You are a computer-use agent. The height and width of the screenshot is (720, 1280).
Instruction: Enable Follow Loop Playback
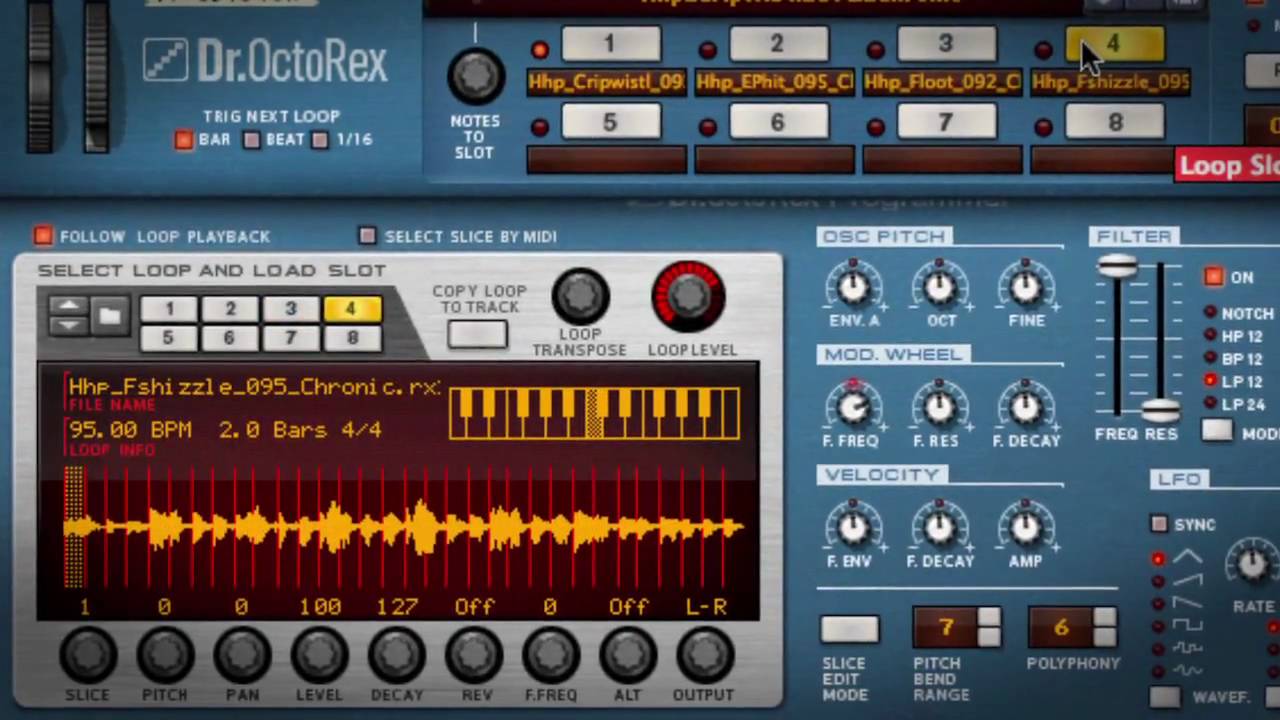point(43,236)
